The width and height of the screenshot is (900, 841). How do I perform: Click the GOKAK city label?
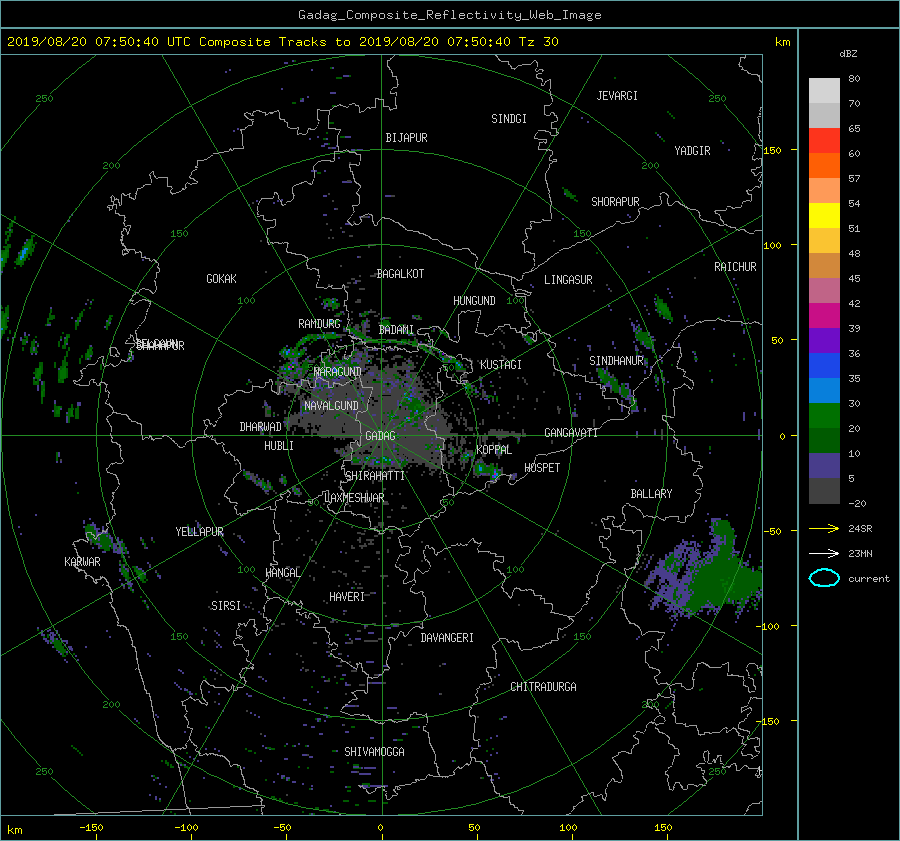221,279
